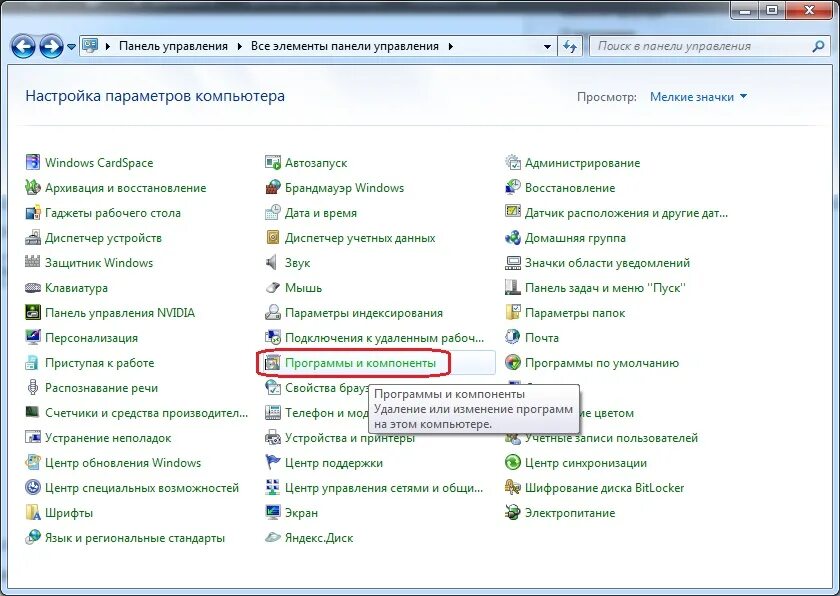The height and width of the screenshot is (596, 840).
Task: Click the Шрифты fonts icon
Action: click(x=33, y=512)
